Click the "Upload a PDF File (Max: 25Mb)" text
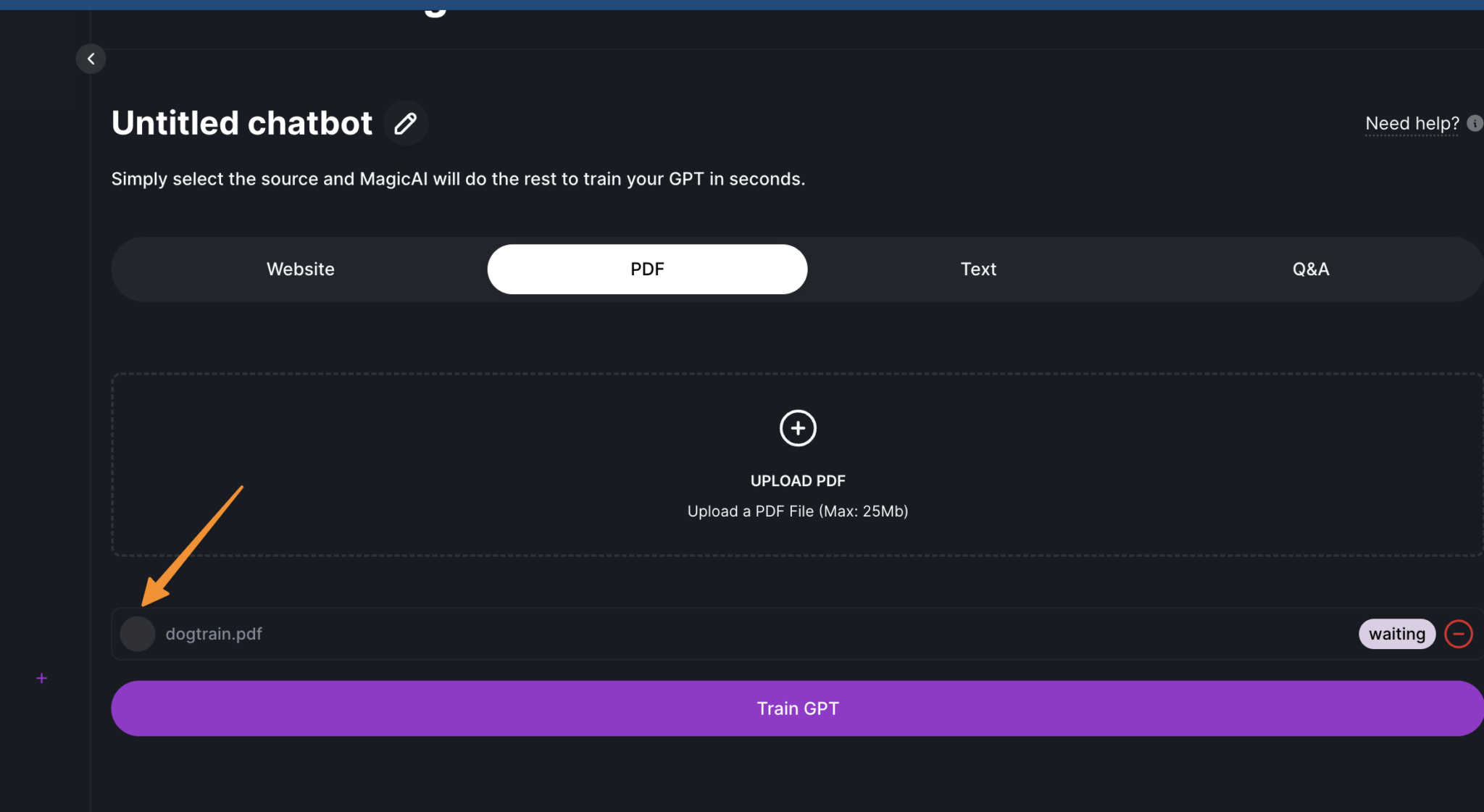 (x=798, y=511)
